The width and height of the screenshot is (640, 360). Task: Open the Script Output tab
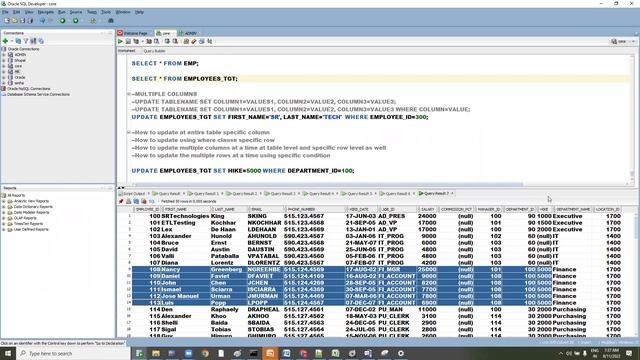click(x=134, y=193)
